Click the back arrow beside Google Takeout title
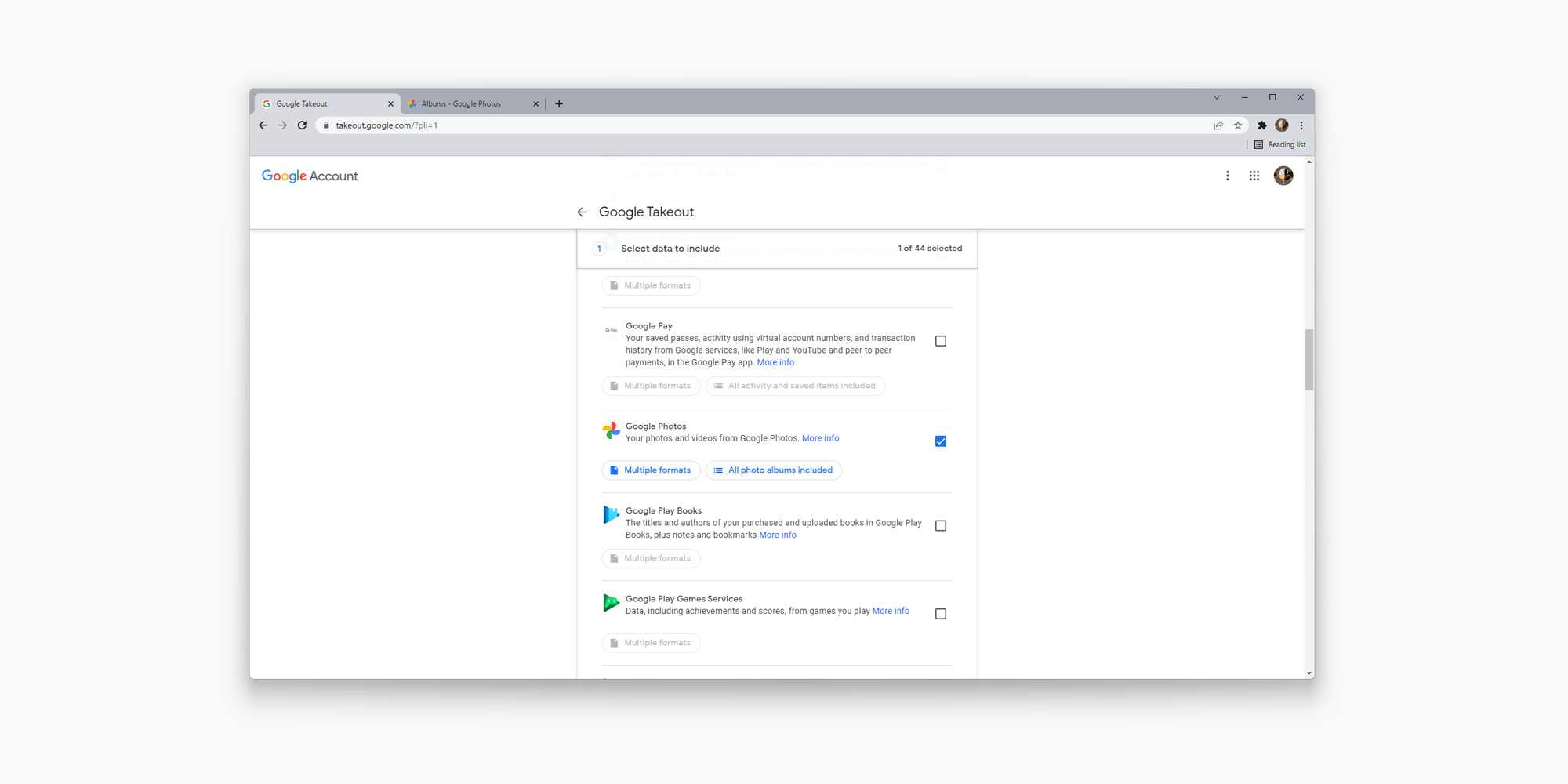 point(582,212)
